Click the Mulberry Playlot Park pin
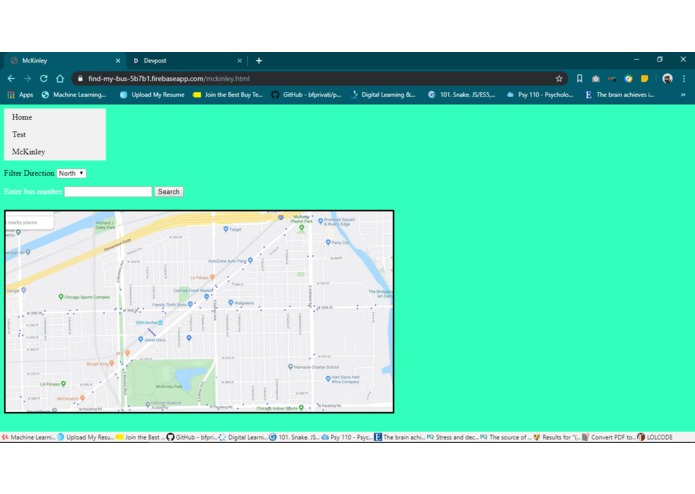 302,228
